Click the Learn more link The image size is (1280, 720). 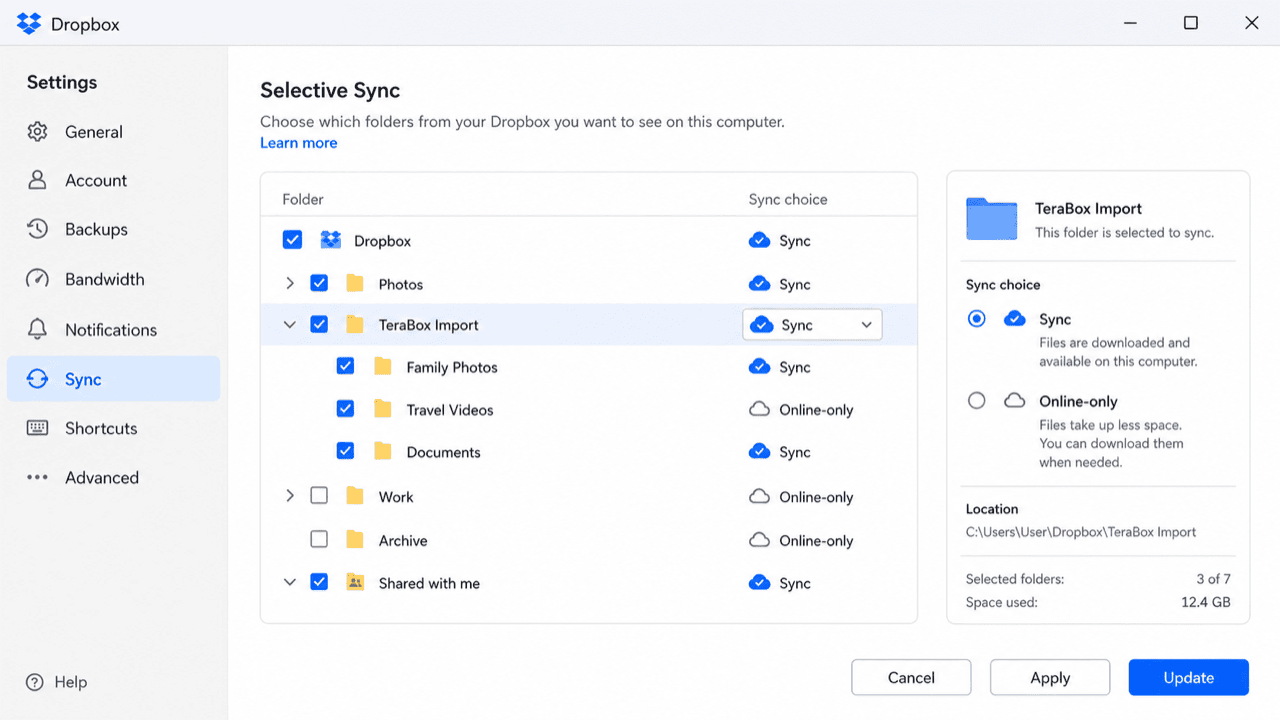tap(299, 143)
